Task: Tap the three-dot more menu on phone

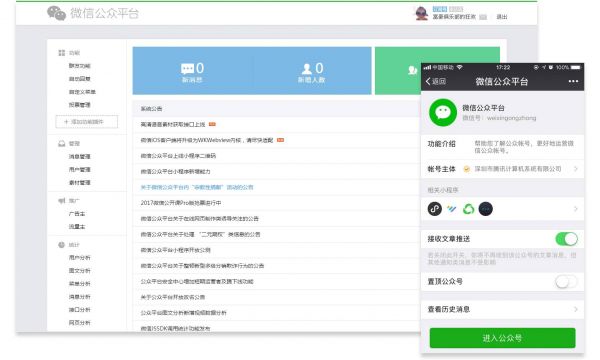Action: 573,81
